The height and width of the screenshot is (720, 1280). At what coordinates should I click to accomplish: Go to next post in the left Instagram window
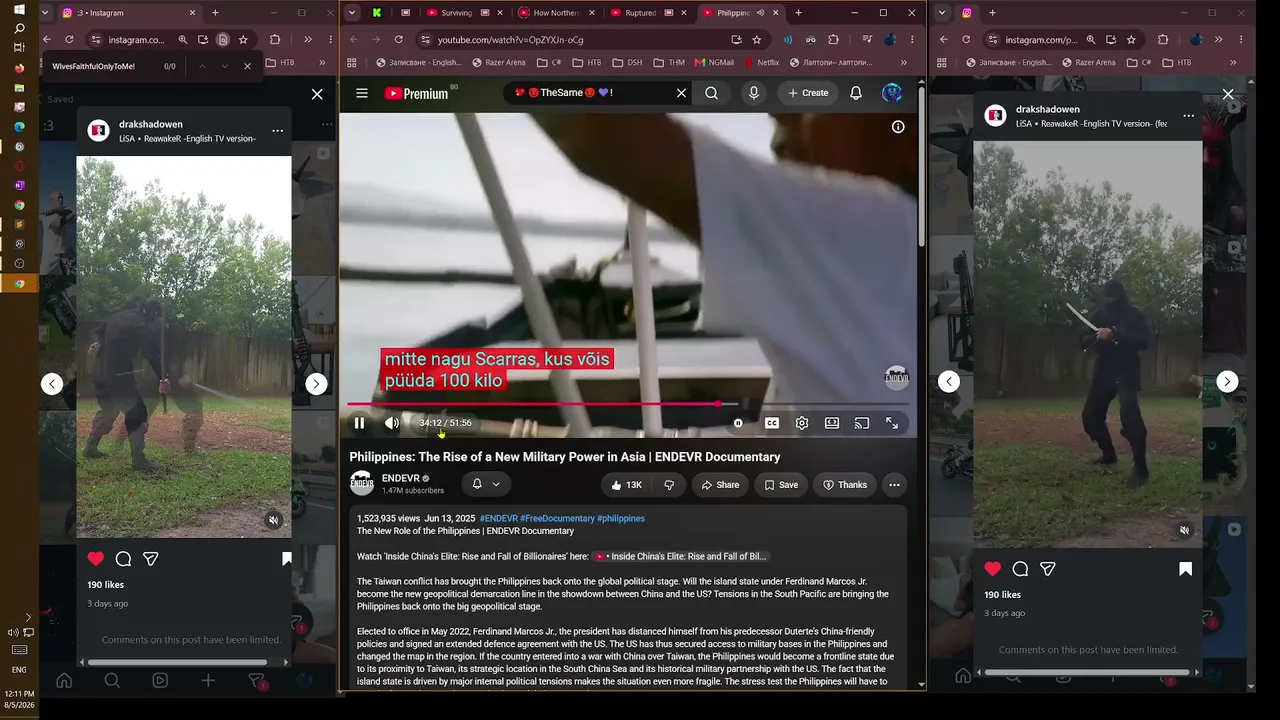(x=316, y=384)
